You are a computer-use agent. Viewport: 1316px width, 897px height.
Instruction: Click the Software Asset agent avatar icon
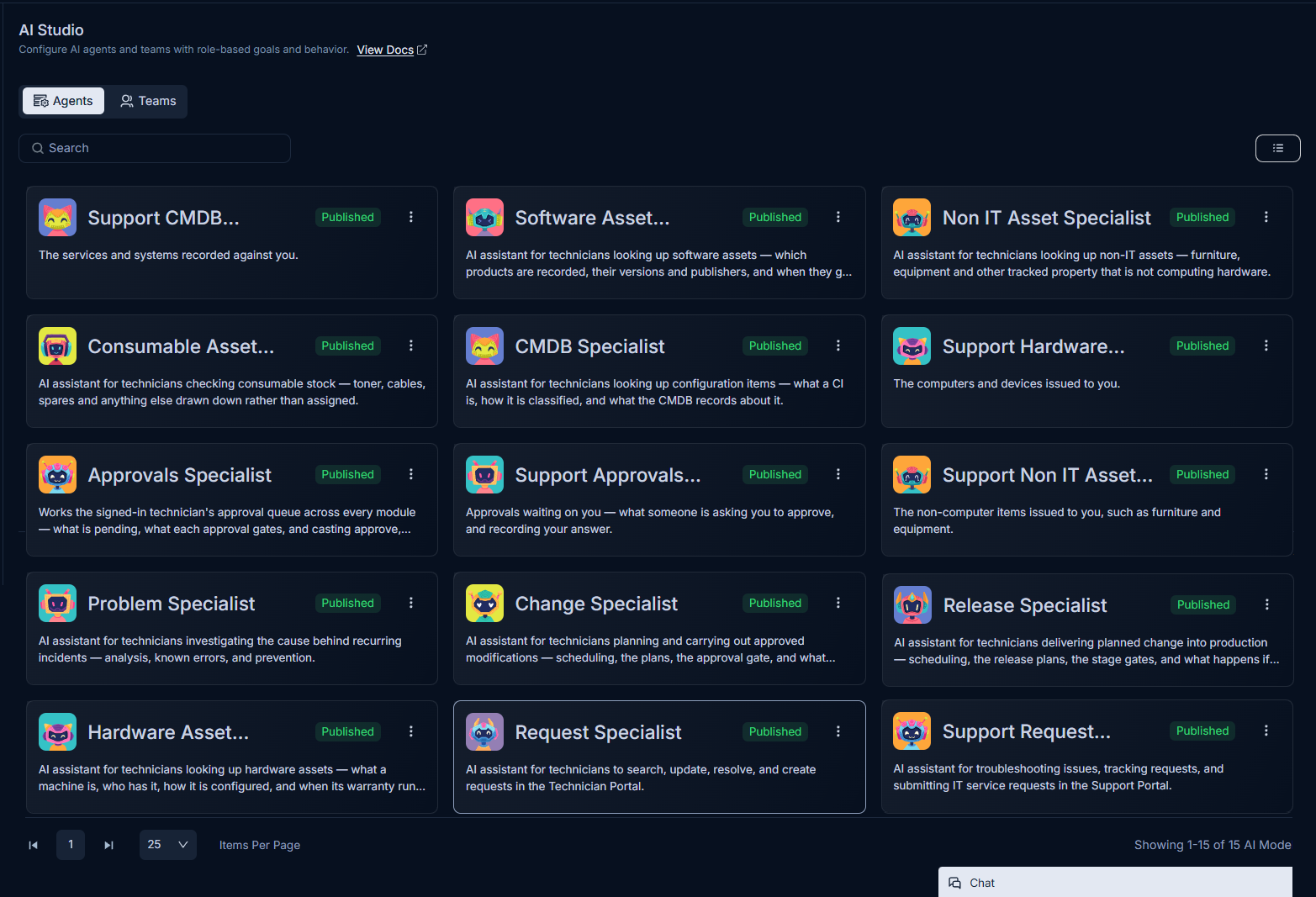tap(484, 218)
